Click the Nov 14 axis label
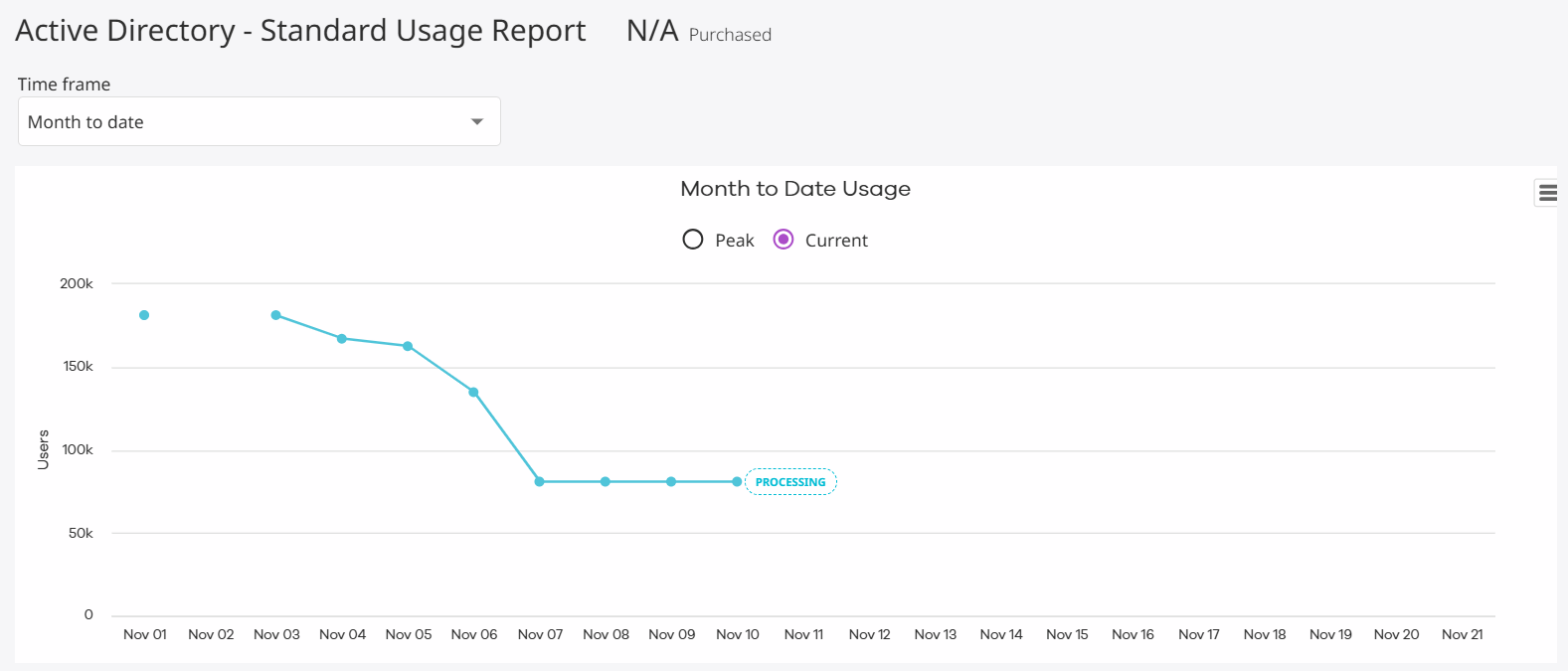The image size is (1568, 671). [1001, 634]
